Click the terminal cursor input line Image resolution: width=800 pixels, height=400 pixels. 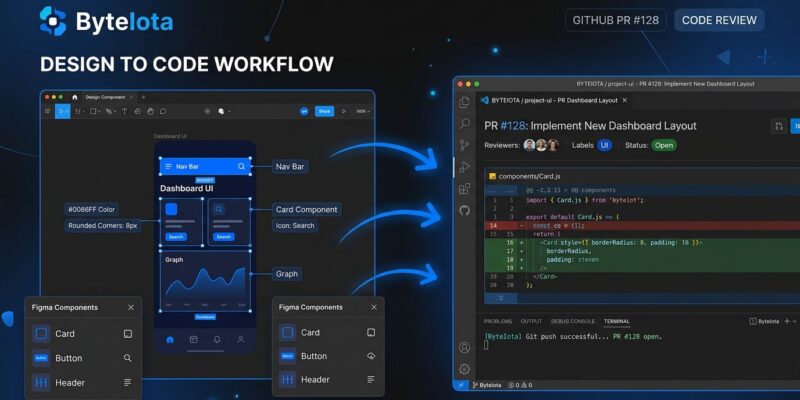(x=486, y=345)
